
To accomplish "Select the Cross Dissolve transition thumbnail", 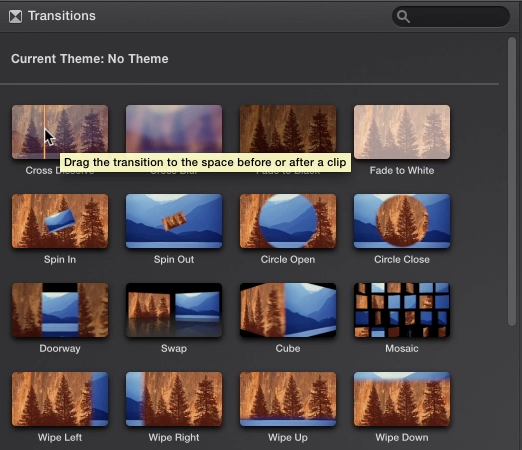I will pyautogui.click(x=60, y=132).
